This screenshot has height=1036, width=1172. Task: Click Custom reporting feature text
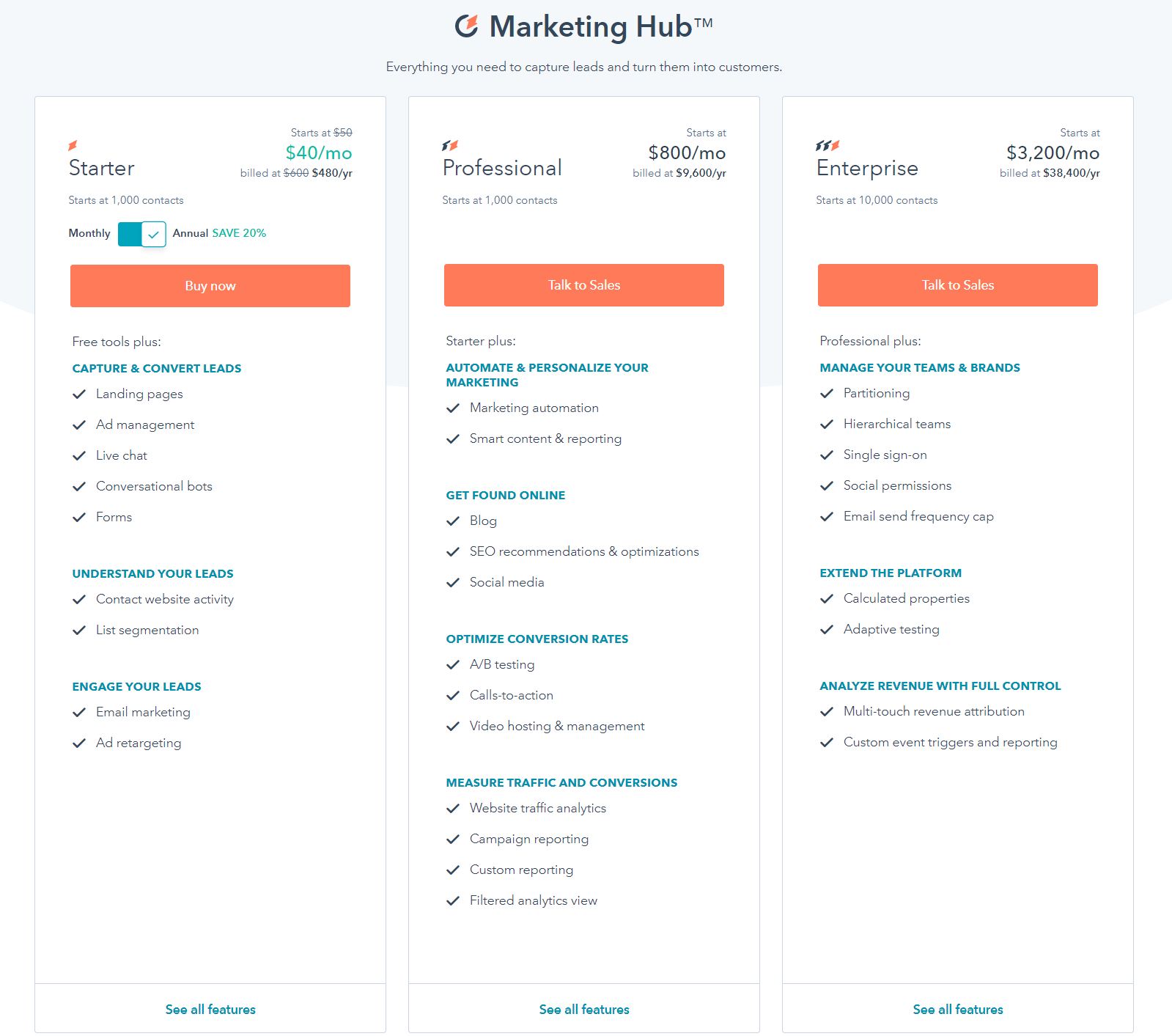pos(521,870)
